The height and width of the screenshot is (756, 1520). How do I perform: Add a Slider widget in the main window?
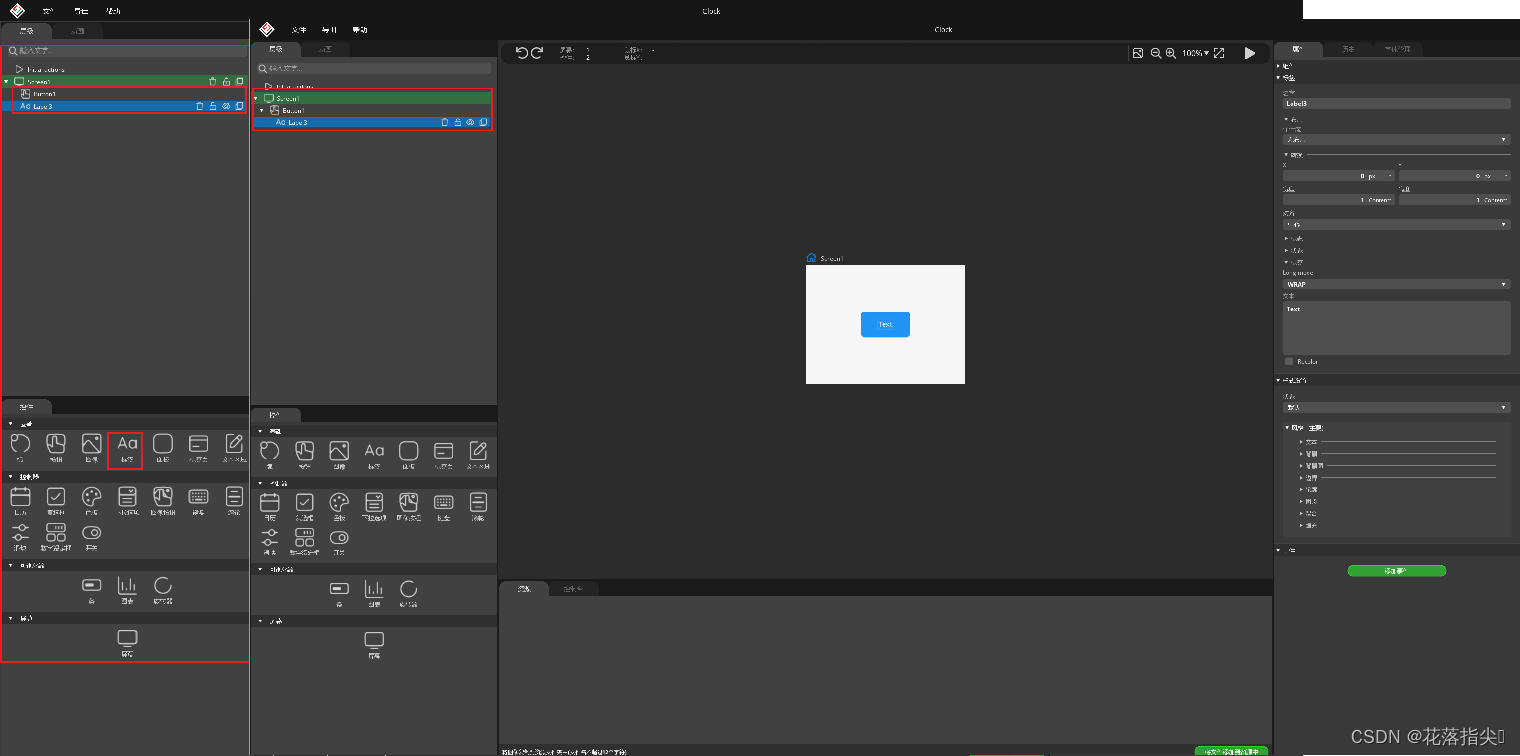tap(270, 541)
